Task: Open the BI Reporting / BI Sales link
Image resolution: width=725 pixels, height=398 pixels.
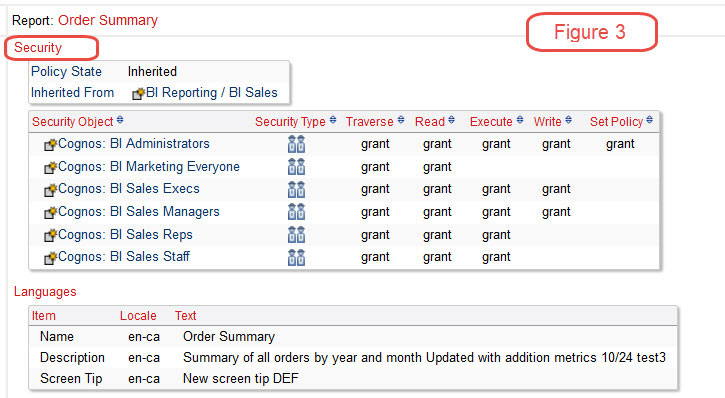Action: (212, 92)
